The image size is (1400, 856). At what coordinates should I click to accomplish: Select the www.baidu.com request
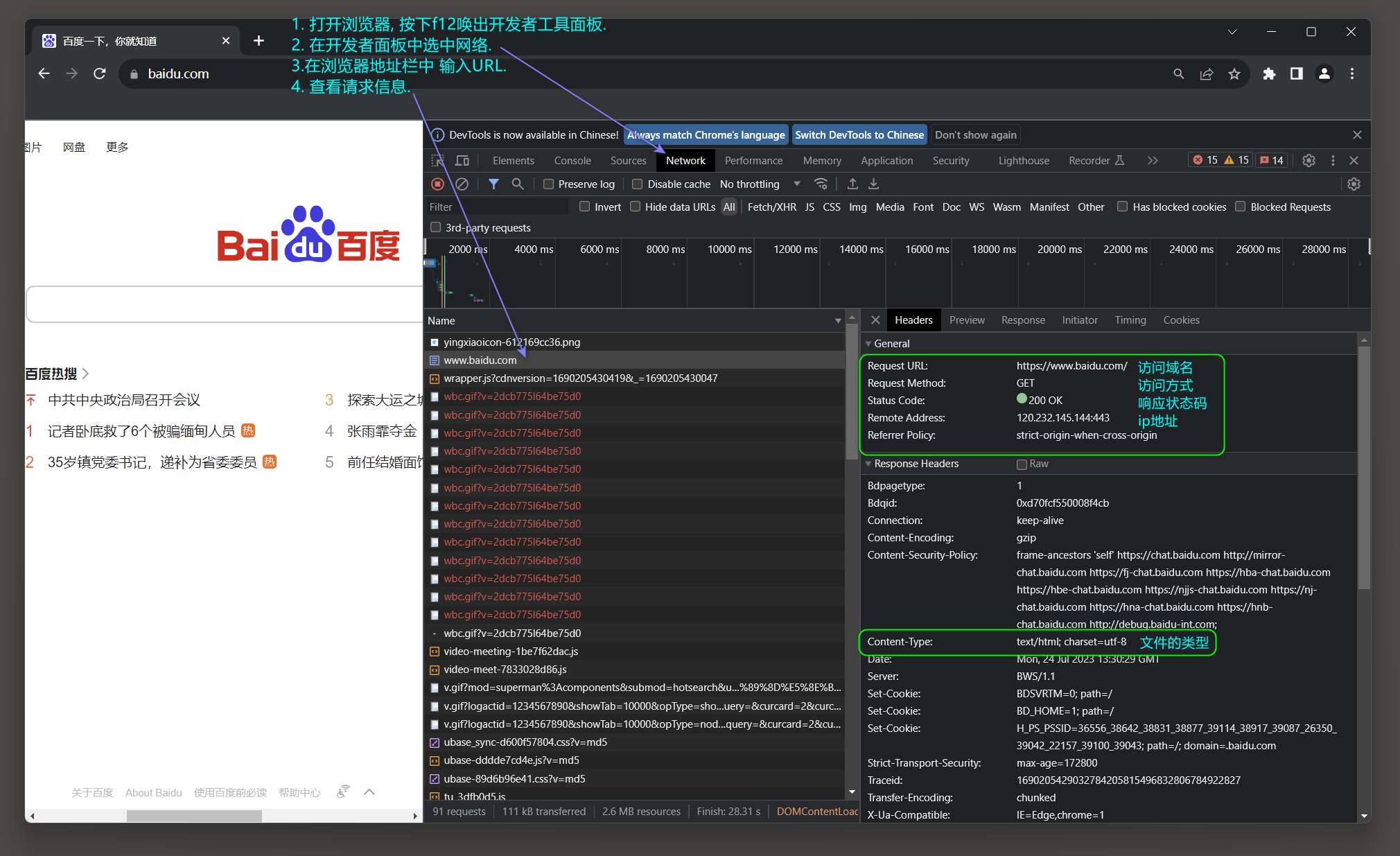pyautogui.click(x=634, y=360)
